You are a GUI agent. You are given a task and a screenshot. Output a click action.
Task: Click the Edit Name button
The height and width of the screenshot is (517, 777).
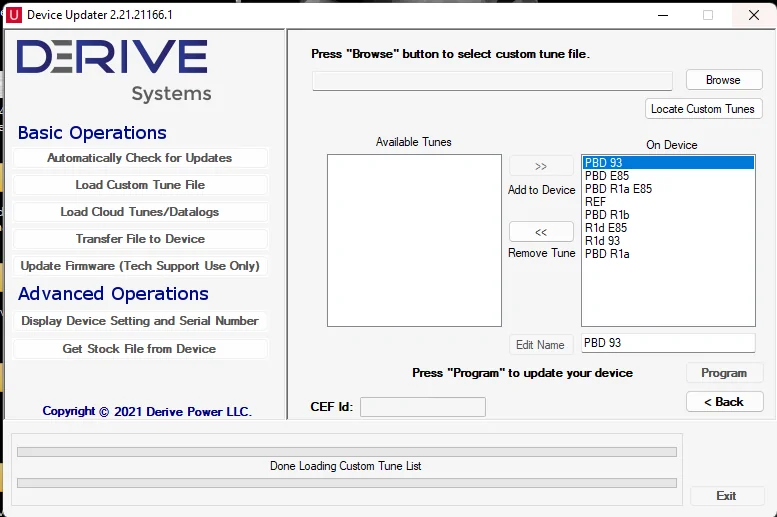[x=541, y=345]
